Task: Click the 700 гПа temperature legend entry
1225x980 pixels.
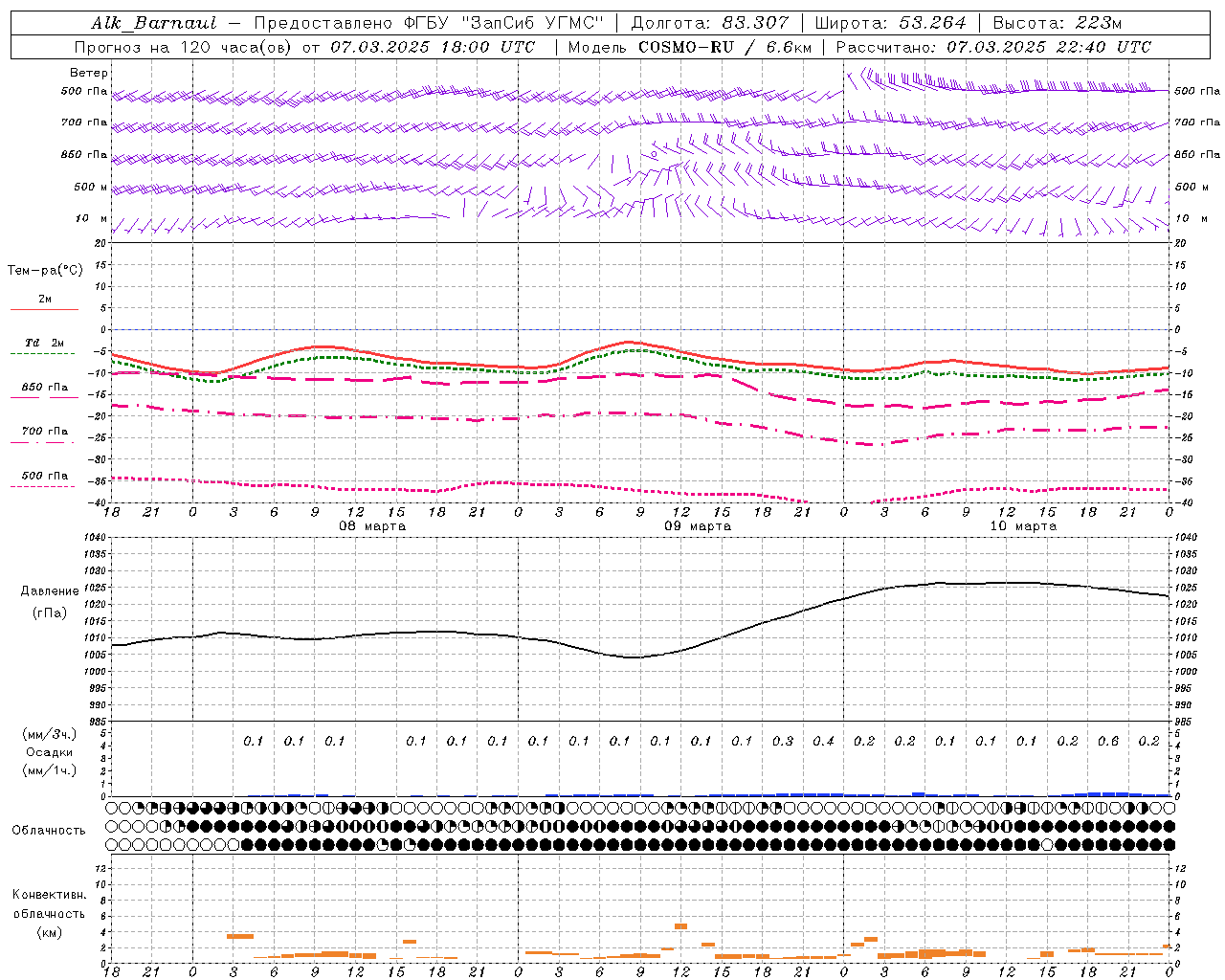Action: coord(45,432)
